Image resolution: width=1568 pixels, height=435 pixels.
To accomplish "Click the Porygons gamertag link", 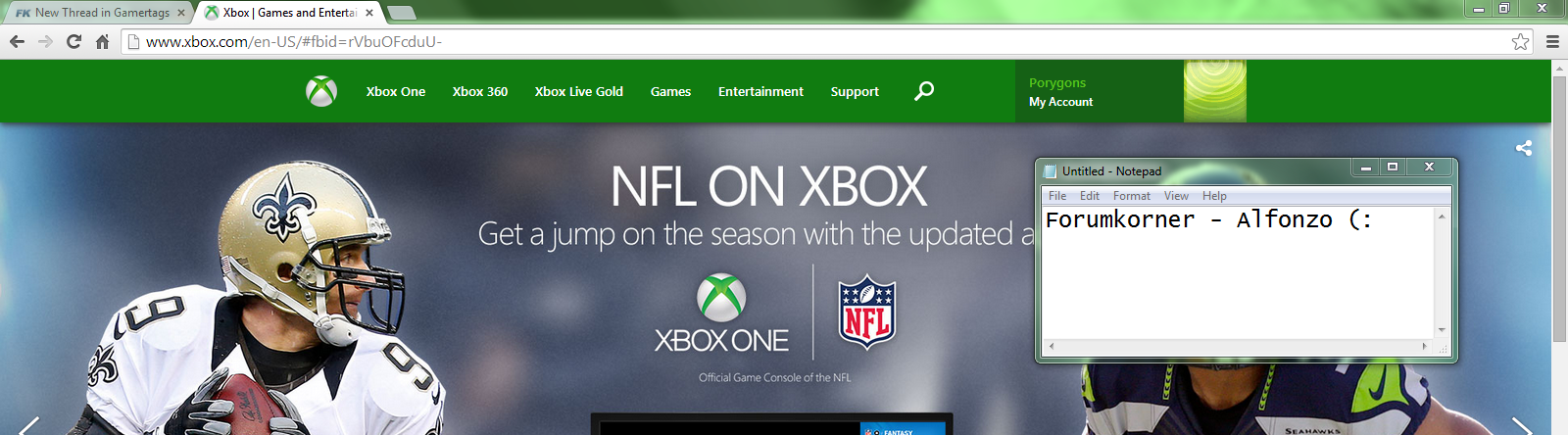I will coord(1057,82).
